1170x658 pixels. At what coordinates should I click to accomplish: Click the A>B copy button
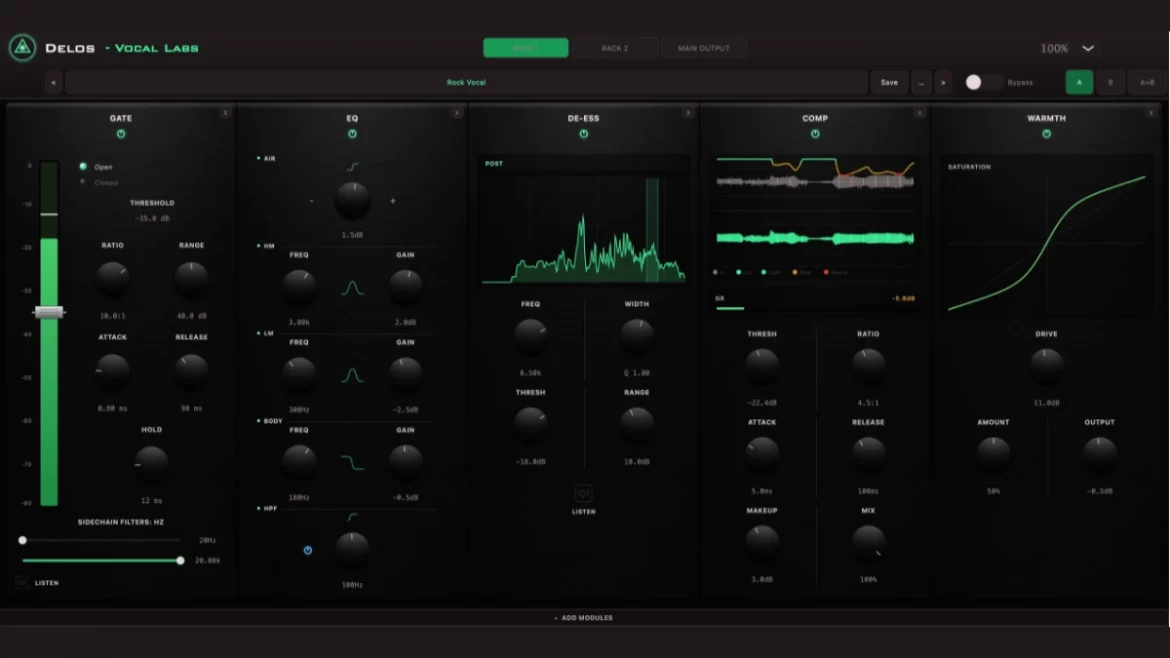(1147, 82)
